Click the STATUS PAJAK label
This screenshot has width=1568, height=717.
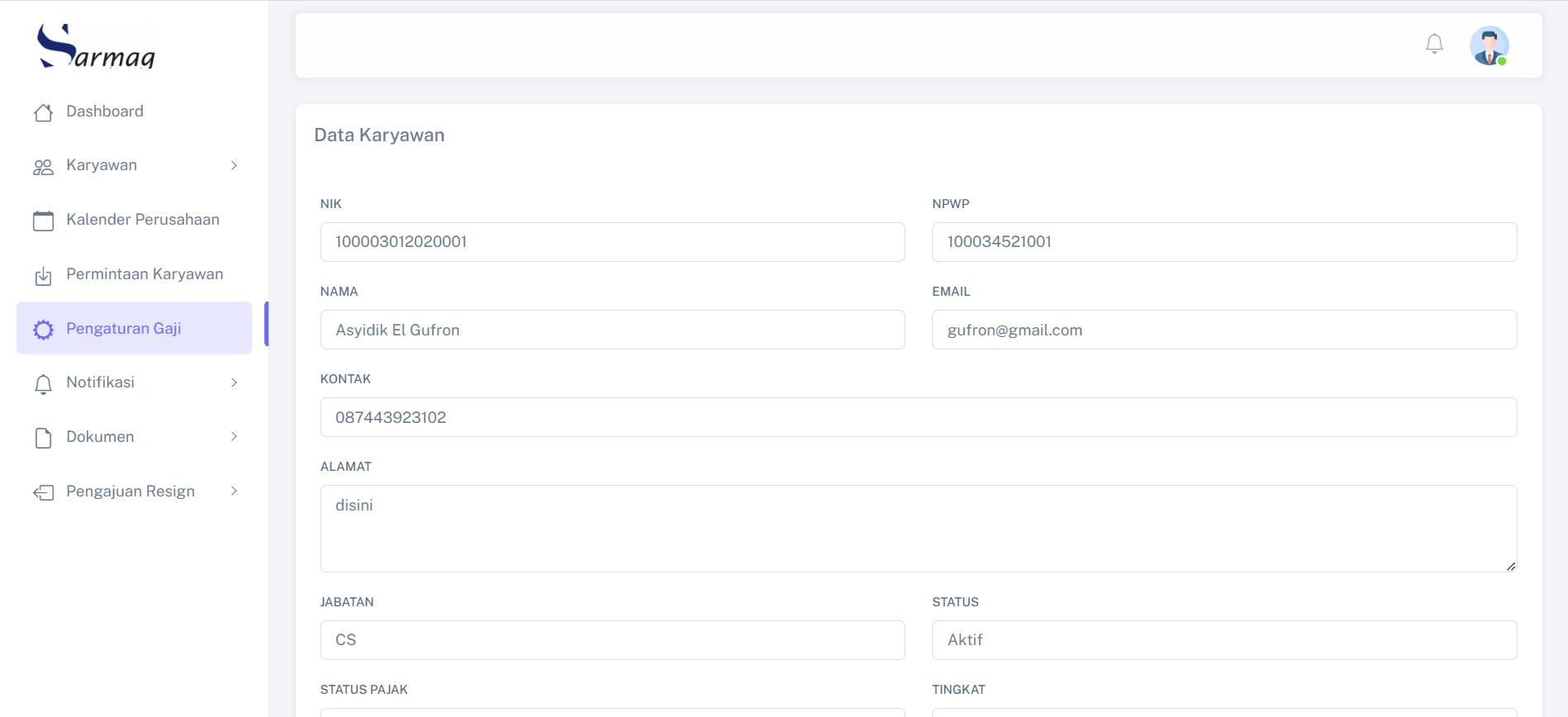(363, 690)
